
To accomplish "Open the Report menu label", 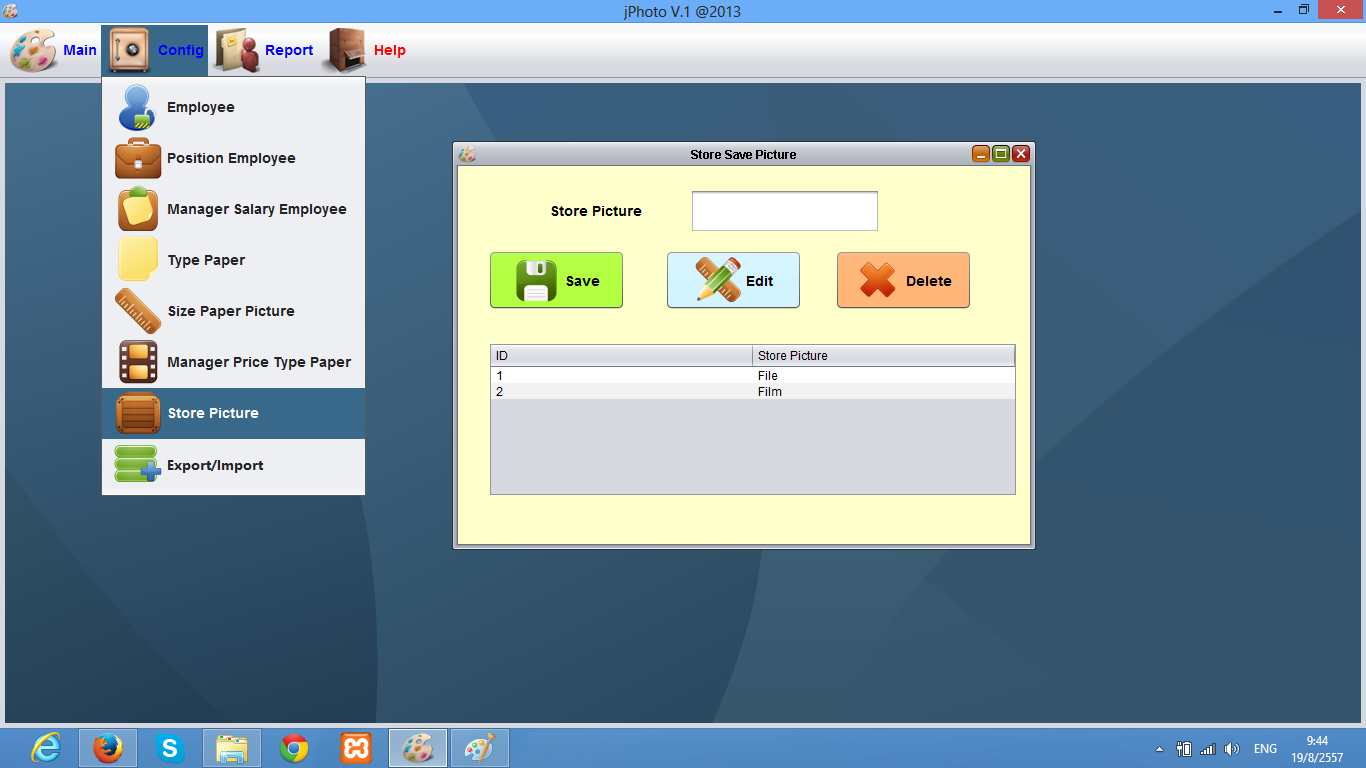I will click(x=289, y=50).
